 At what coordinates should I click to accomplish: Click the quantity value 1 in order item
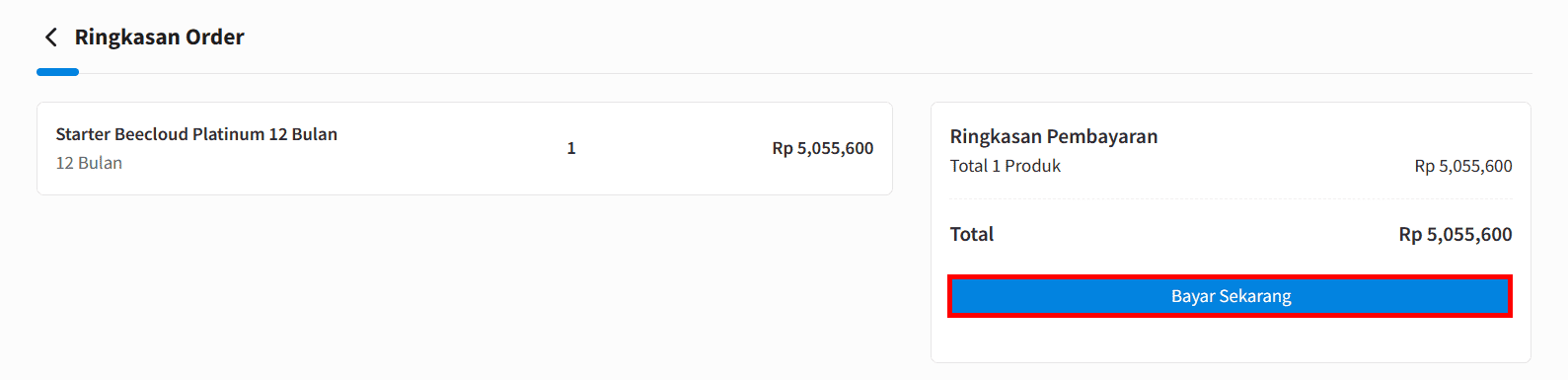(x=571, y=148)
